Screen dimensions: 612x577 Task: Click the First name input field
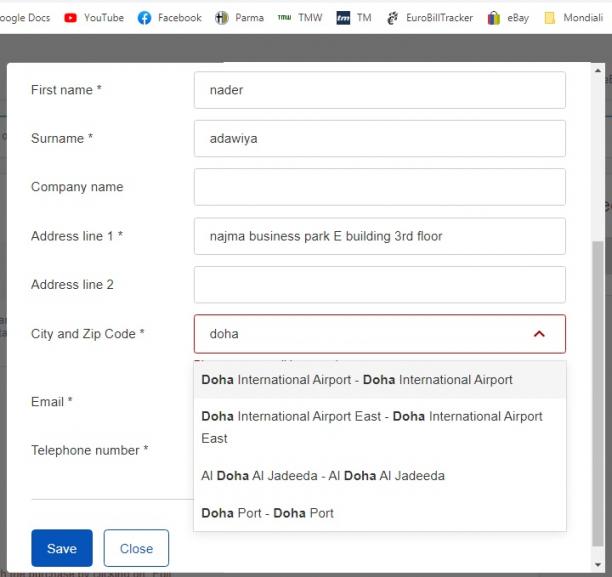pyautogui.click(x=380, y=90)
